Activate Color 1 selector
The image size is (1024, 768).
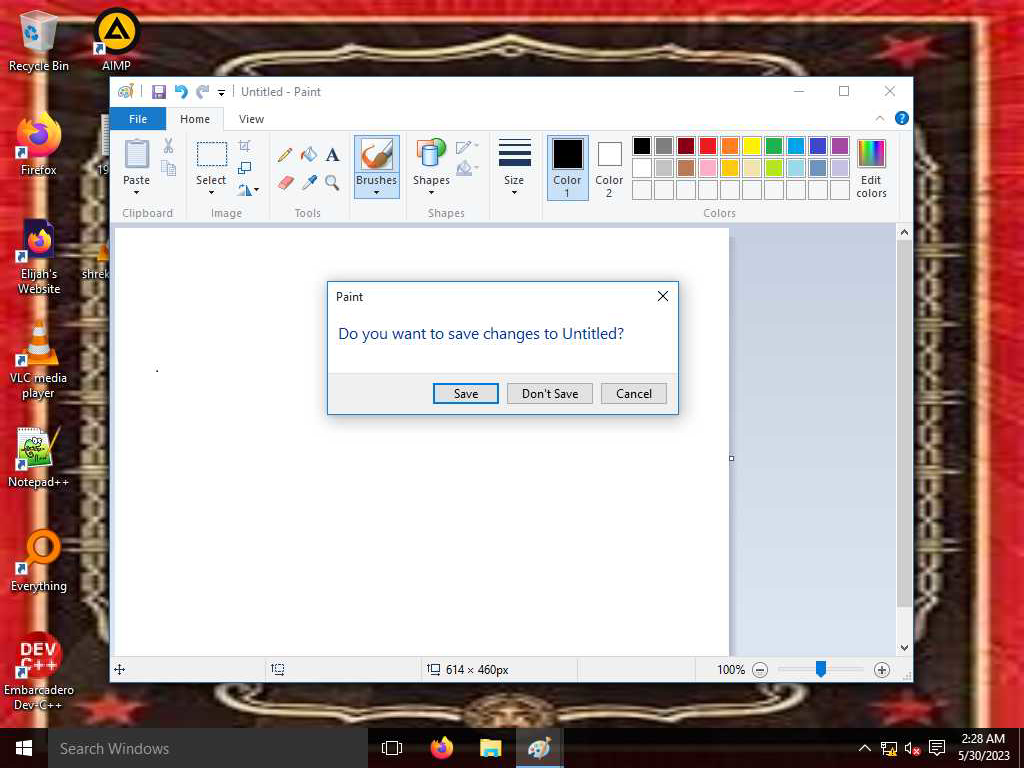tap(567, 167)
